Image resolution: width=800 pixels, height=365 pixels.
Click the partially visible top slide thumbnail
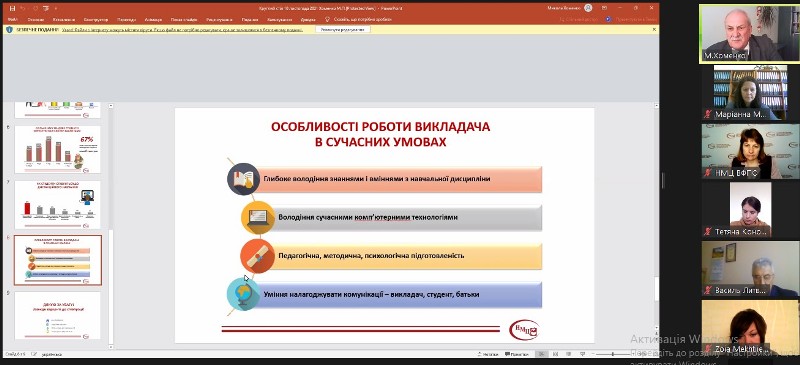[x=58, y=109]
